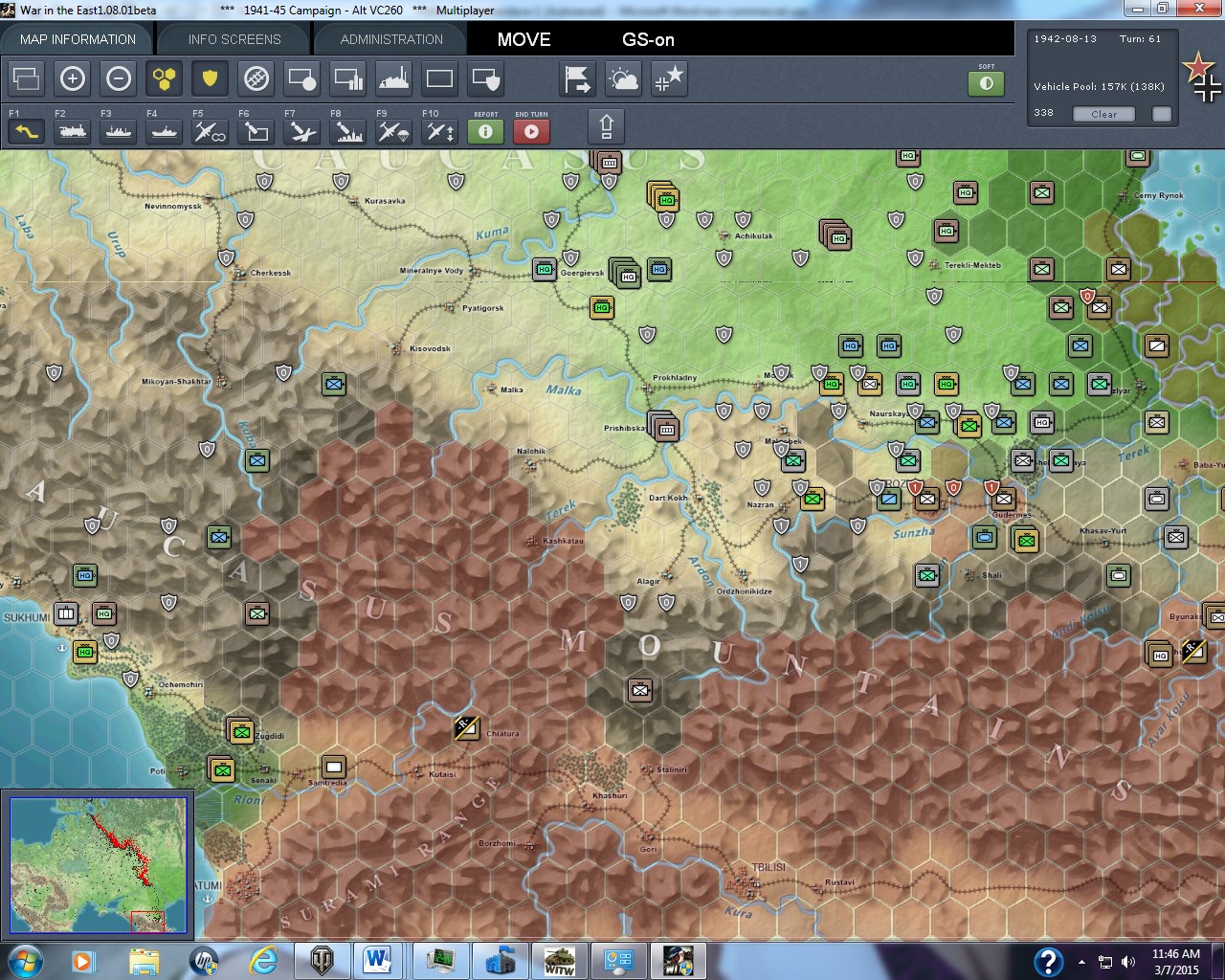Viewport: 1225px width, 980px height.
Task: Select the unit counter near Chiatura
Action: click(467, 727)
